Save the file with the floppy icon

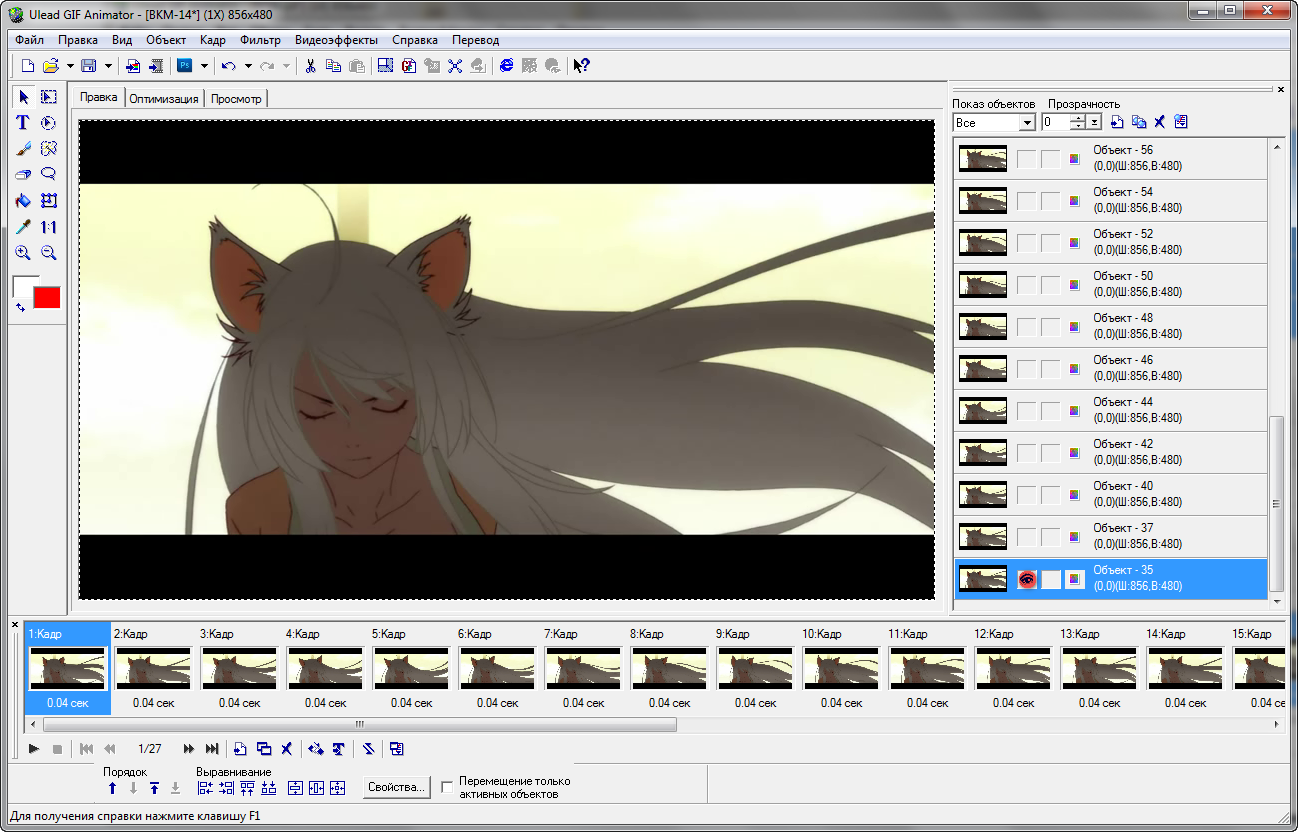(x=88, y=66)
